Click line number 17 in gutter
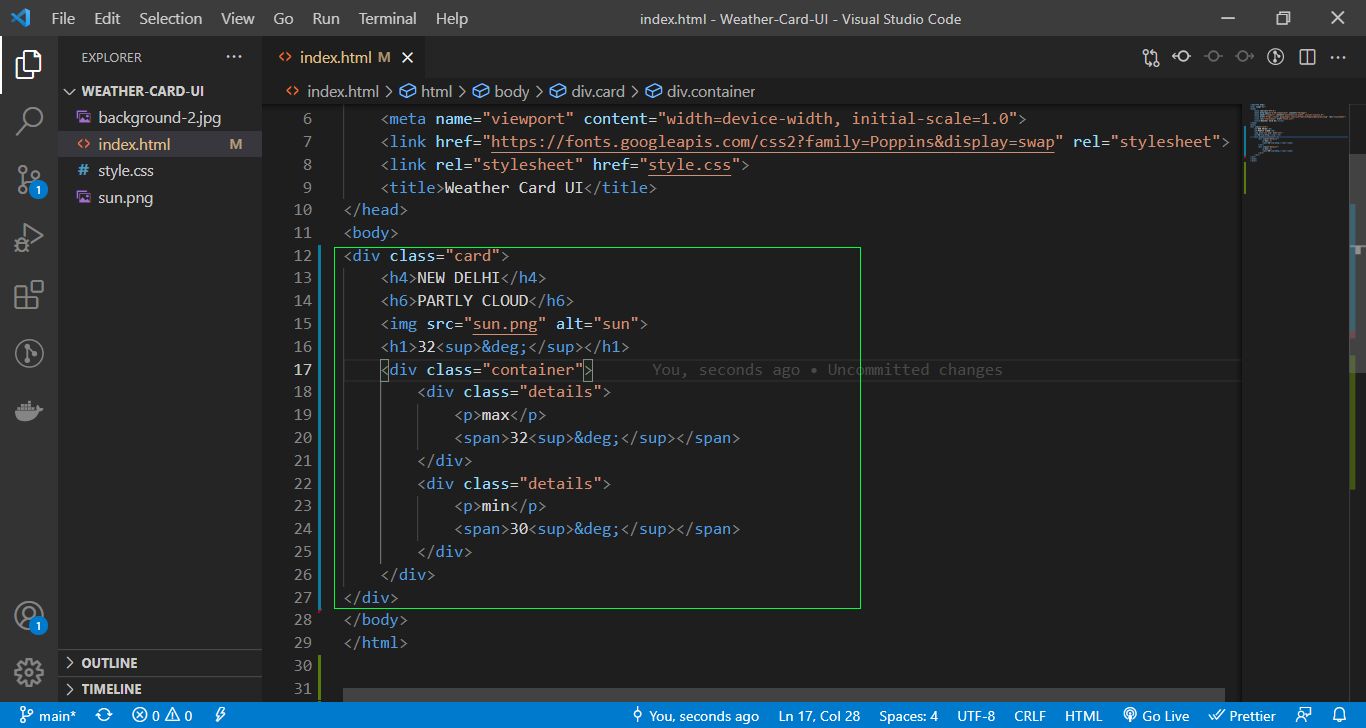 [301, 370]
